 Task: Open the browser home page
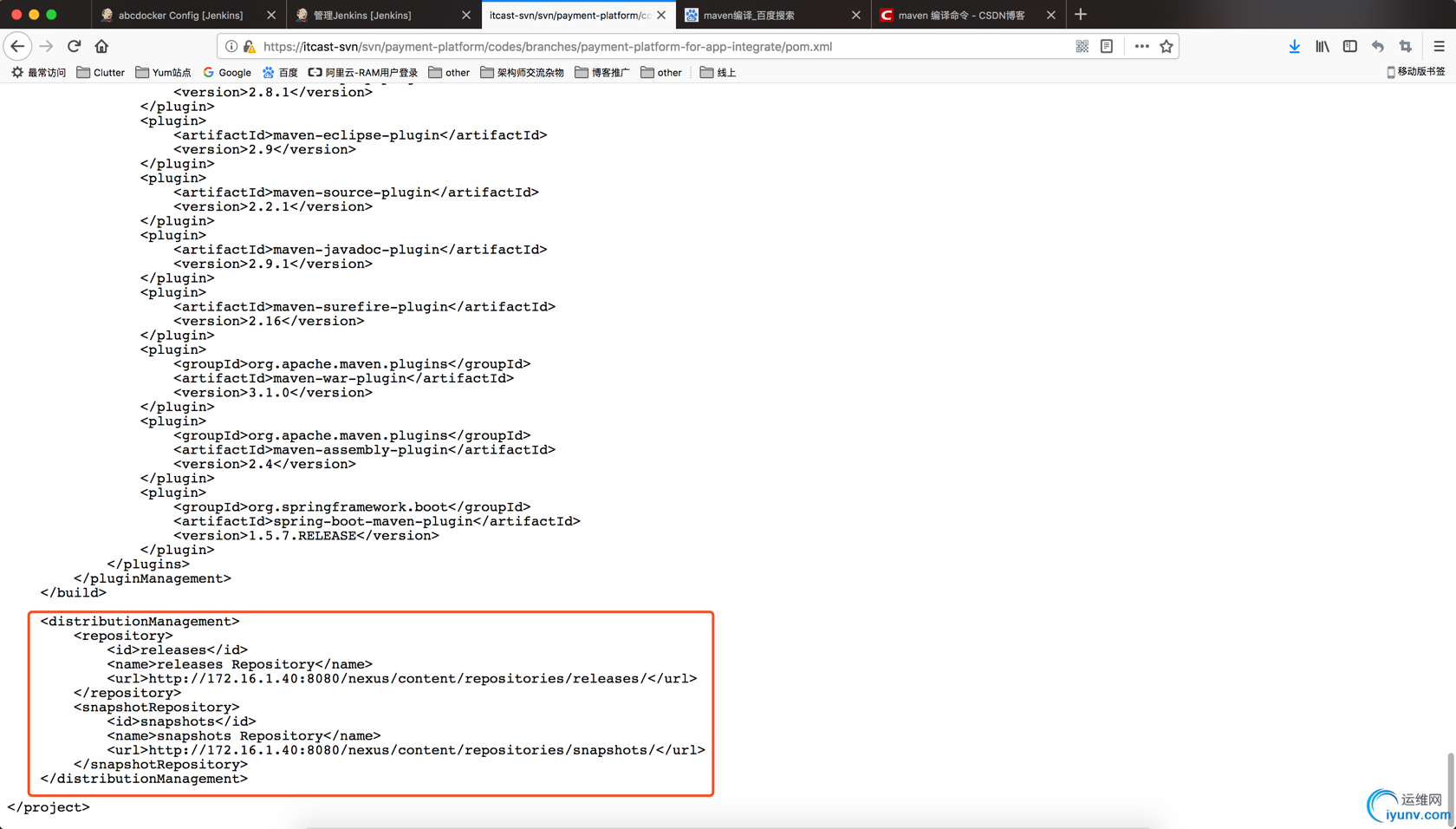click(x=101, y=46)
